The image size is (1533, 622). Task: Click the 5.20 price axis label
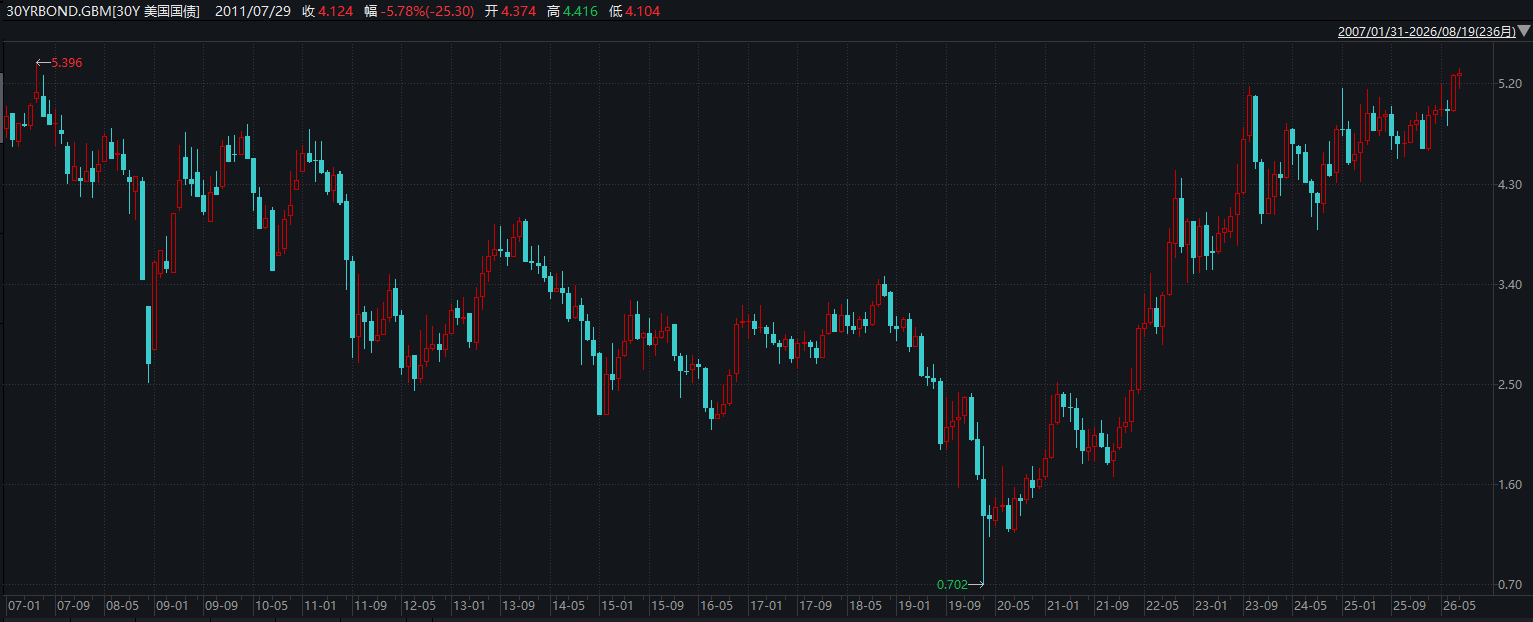point(1509,85)
